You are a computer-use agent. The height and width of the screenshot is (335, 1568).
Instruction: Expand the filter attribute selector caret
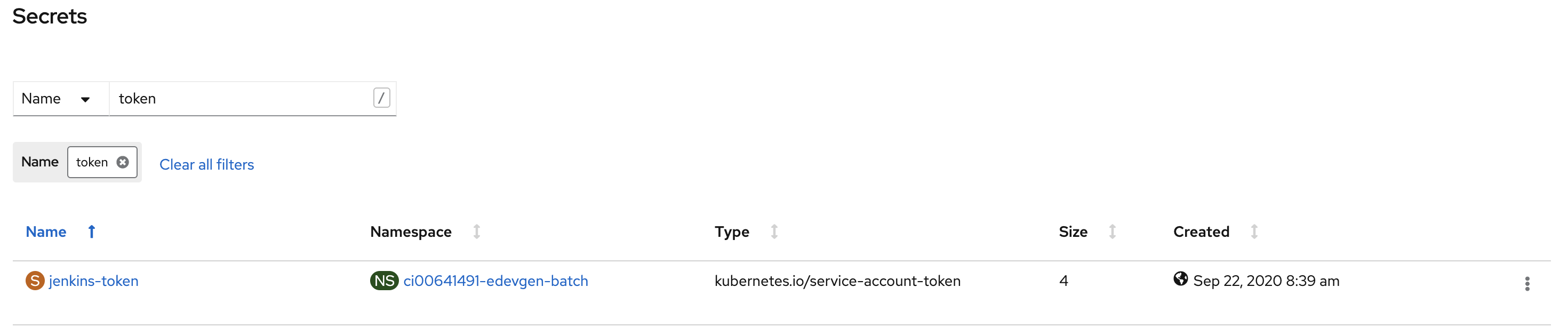pyautogui.click(x=86, y=98)
